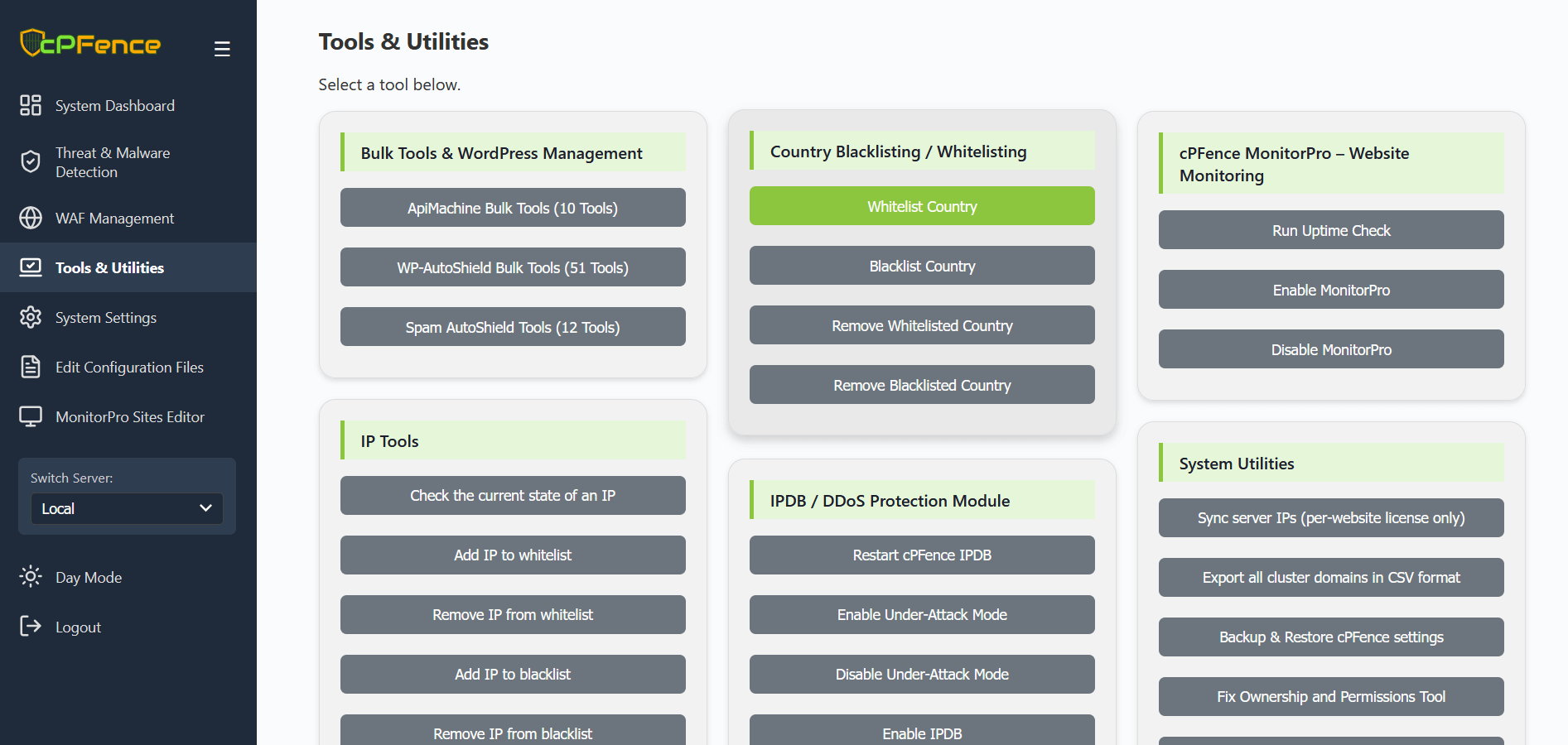Click Add IP to whitelist
Viewport: 1568px width, 745px height.
click(x=513, y=555)
